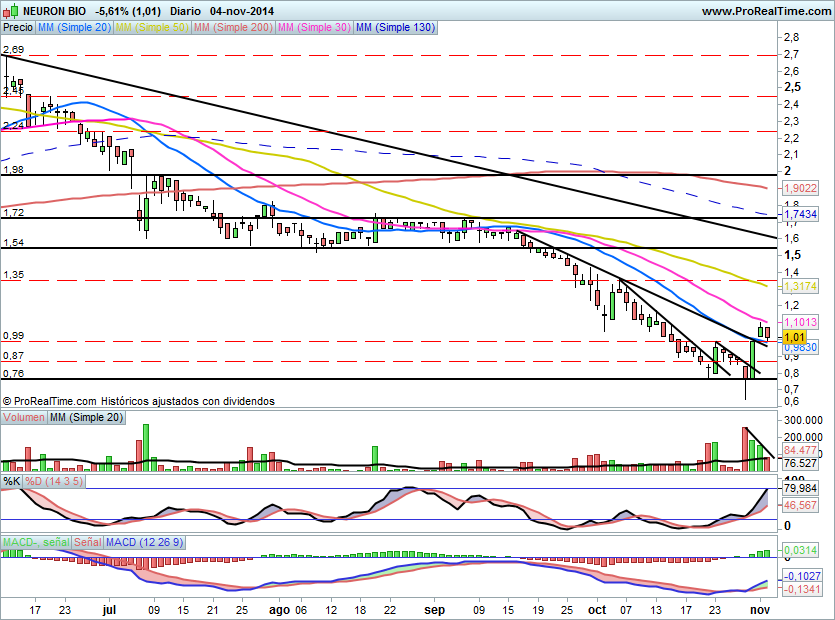Click the ProRealTime.com históricos ajustados notice
The width and height of the screenshot is (835, 620).
[x=138, y=401]
